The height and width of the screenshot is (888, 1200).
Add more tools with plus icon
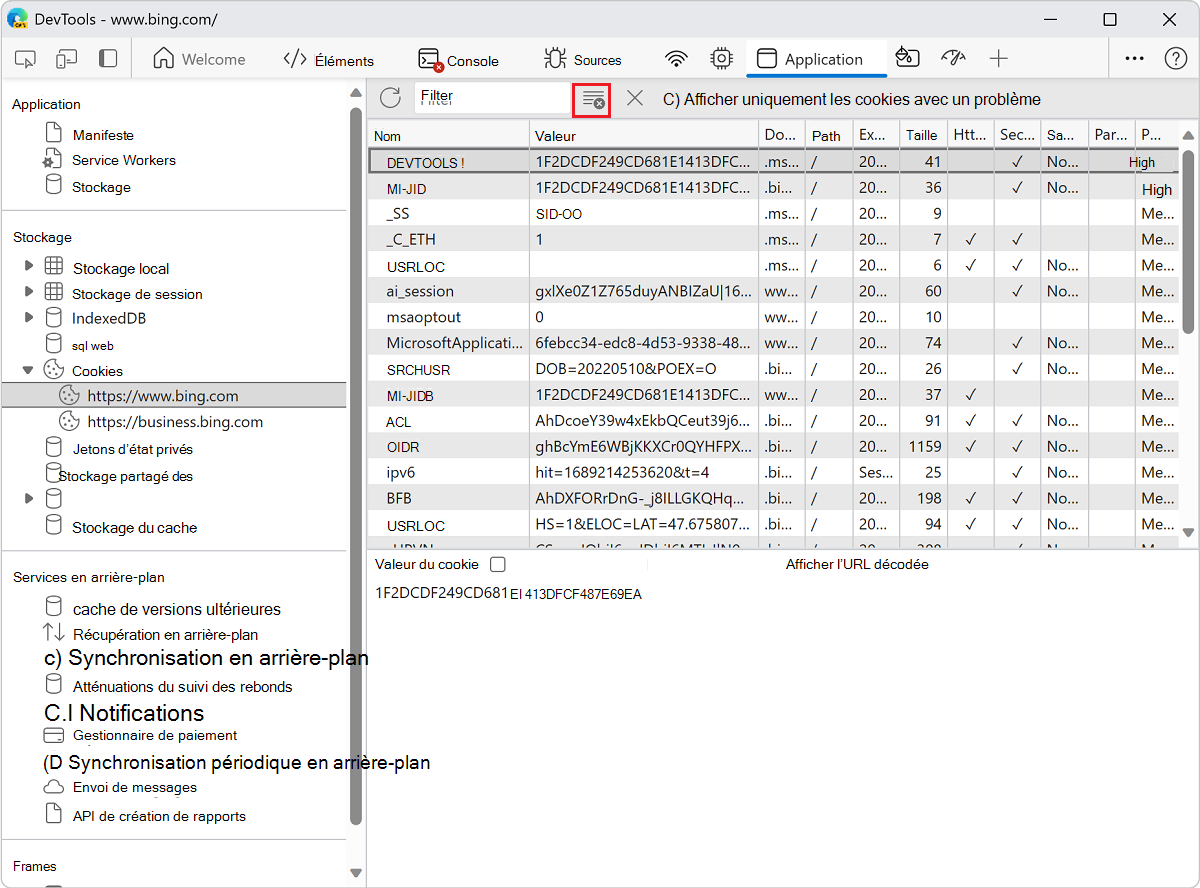(x=998, y=59)
